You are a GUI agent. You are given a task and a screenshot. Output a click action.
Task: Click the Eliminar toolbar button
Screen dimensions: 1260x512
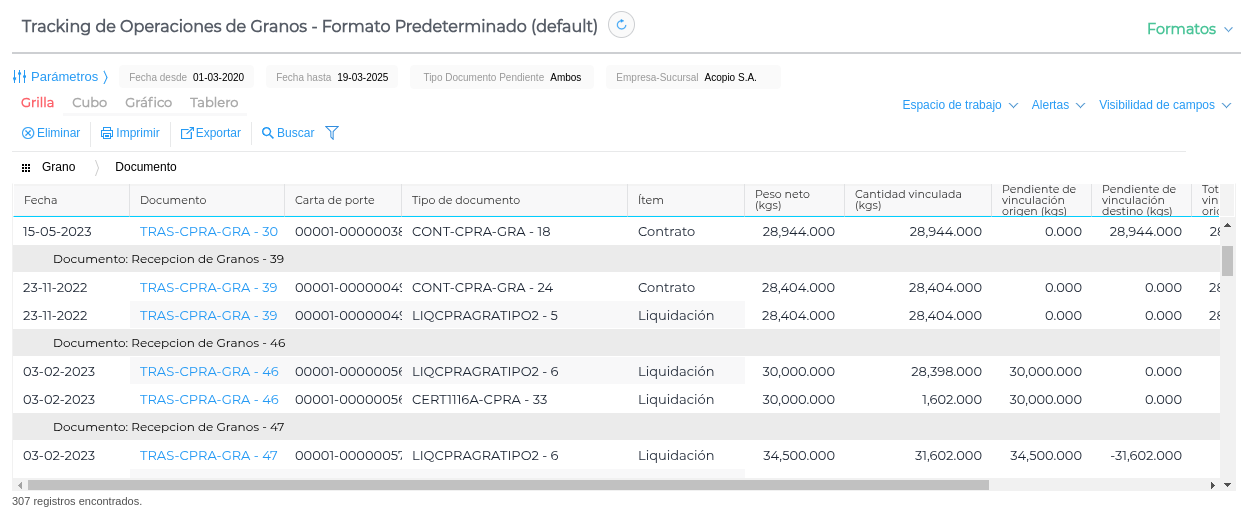[x=51, y=133]
